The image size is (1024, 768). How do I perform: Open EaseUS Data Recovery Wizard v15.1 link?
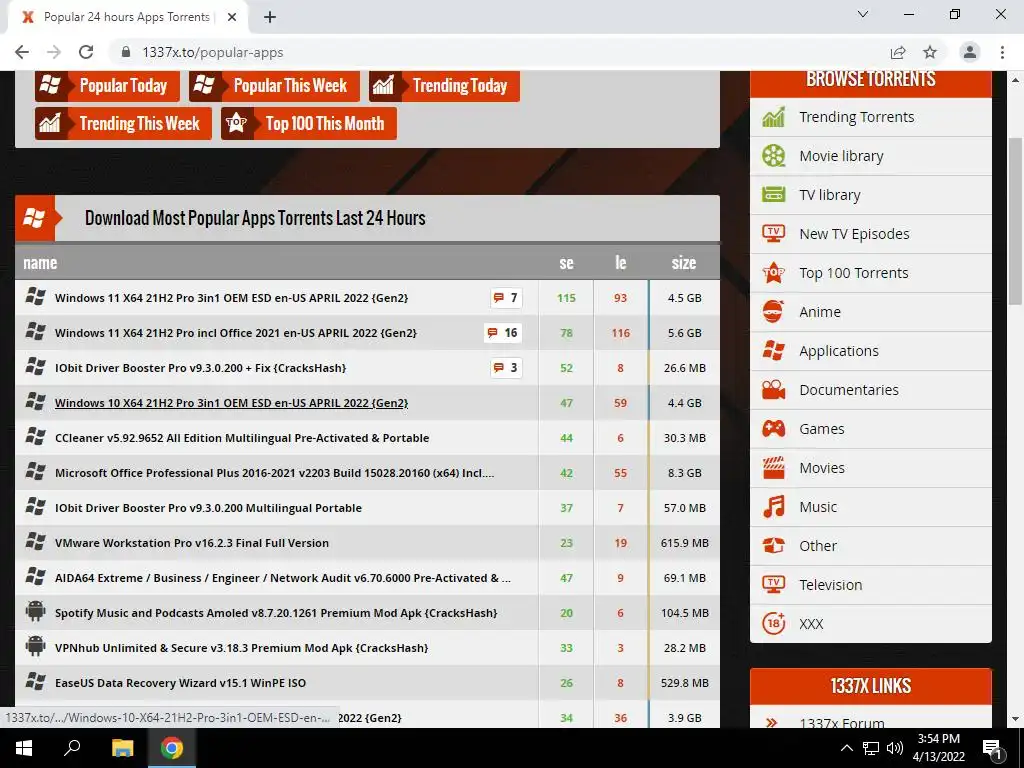180,683
